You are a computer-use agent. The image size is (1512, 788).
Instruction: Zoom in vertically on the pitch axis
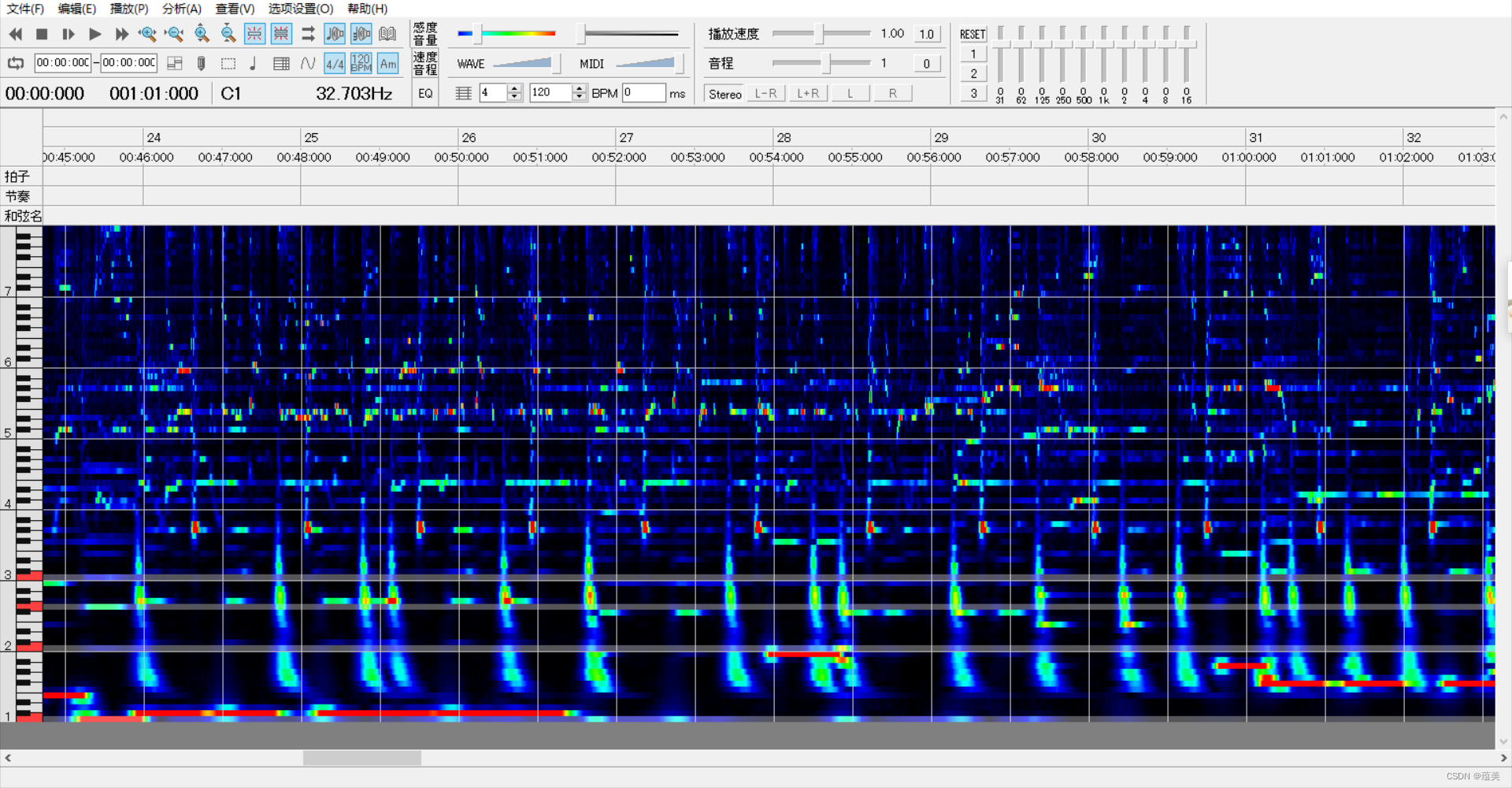[x=202, y=34]
